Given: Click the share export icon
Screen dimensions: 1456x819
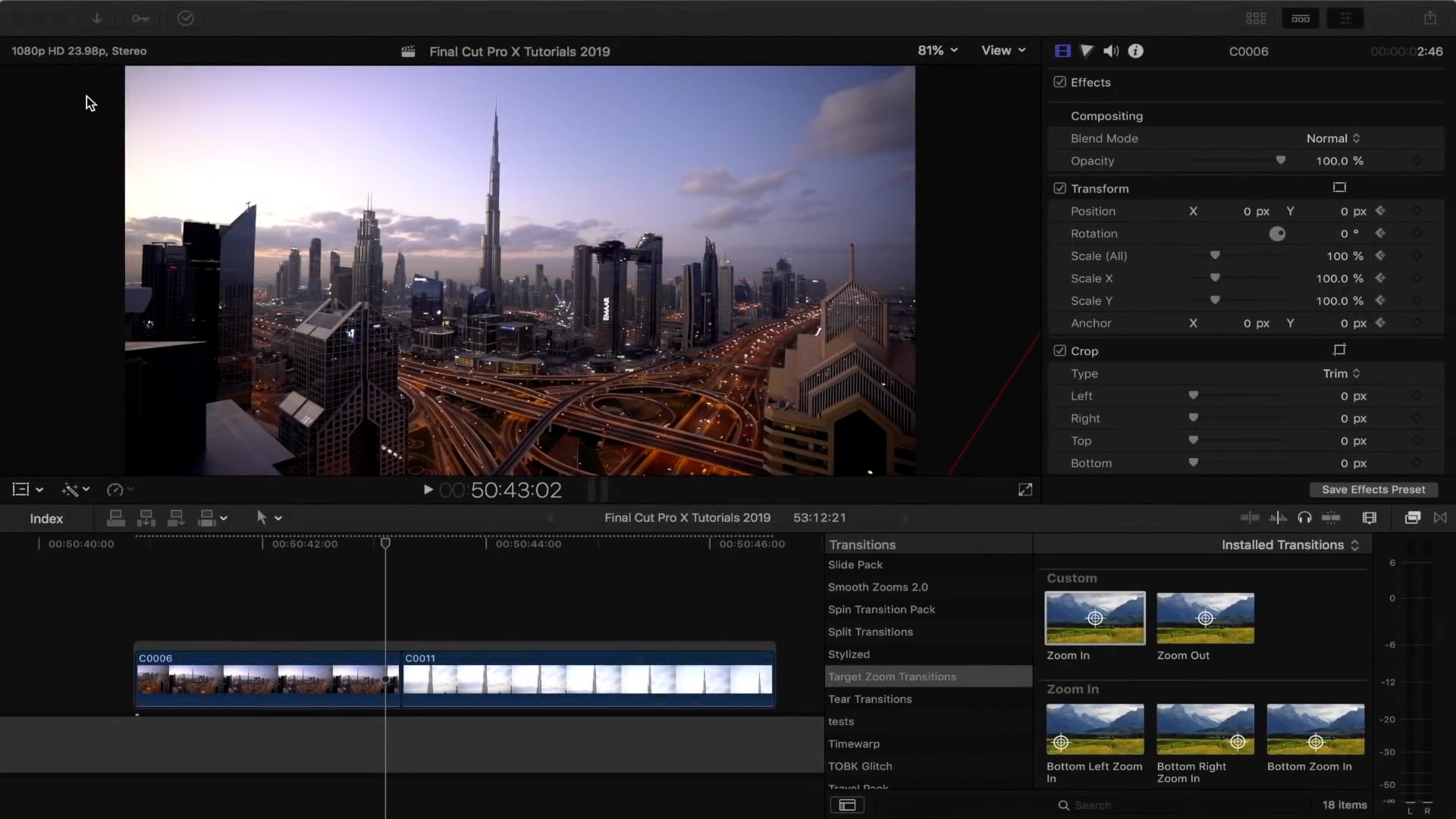Looking at the screenshot, I should [x=1429, y=17].
